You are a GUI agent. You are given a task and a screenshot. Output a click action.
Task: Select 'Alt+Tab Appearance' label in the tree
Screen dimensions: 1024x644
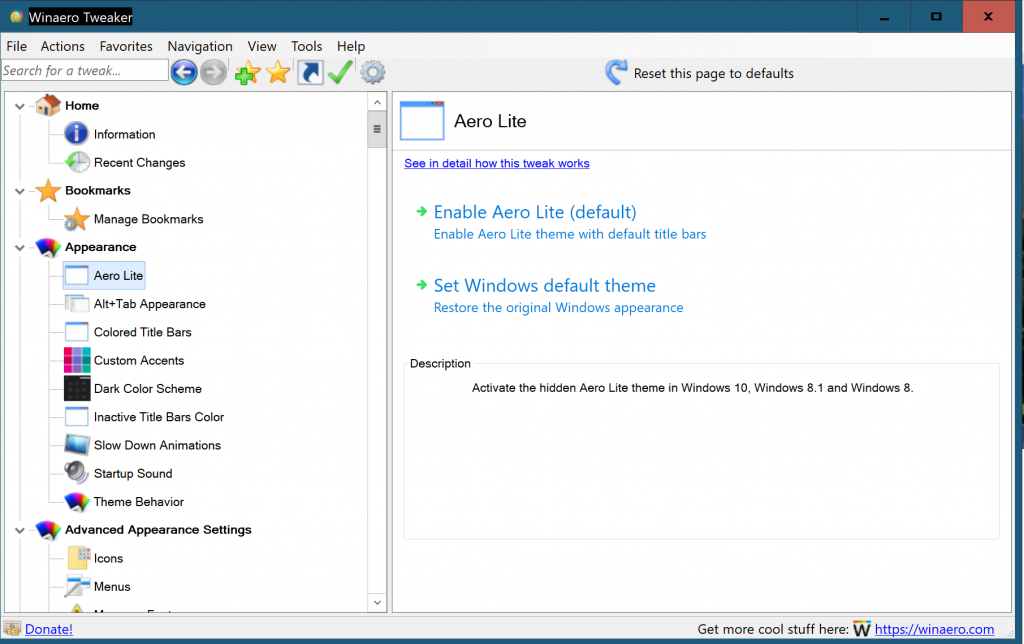(150, 304)
